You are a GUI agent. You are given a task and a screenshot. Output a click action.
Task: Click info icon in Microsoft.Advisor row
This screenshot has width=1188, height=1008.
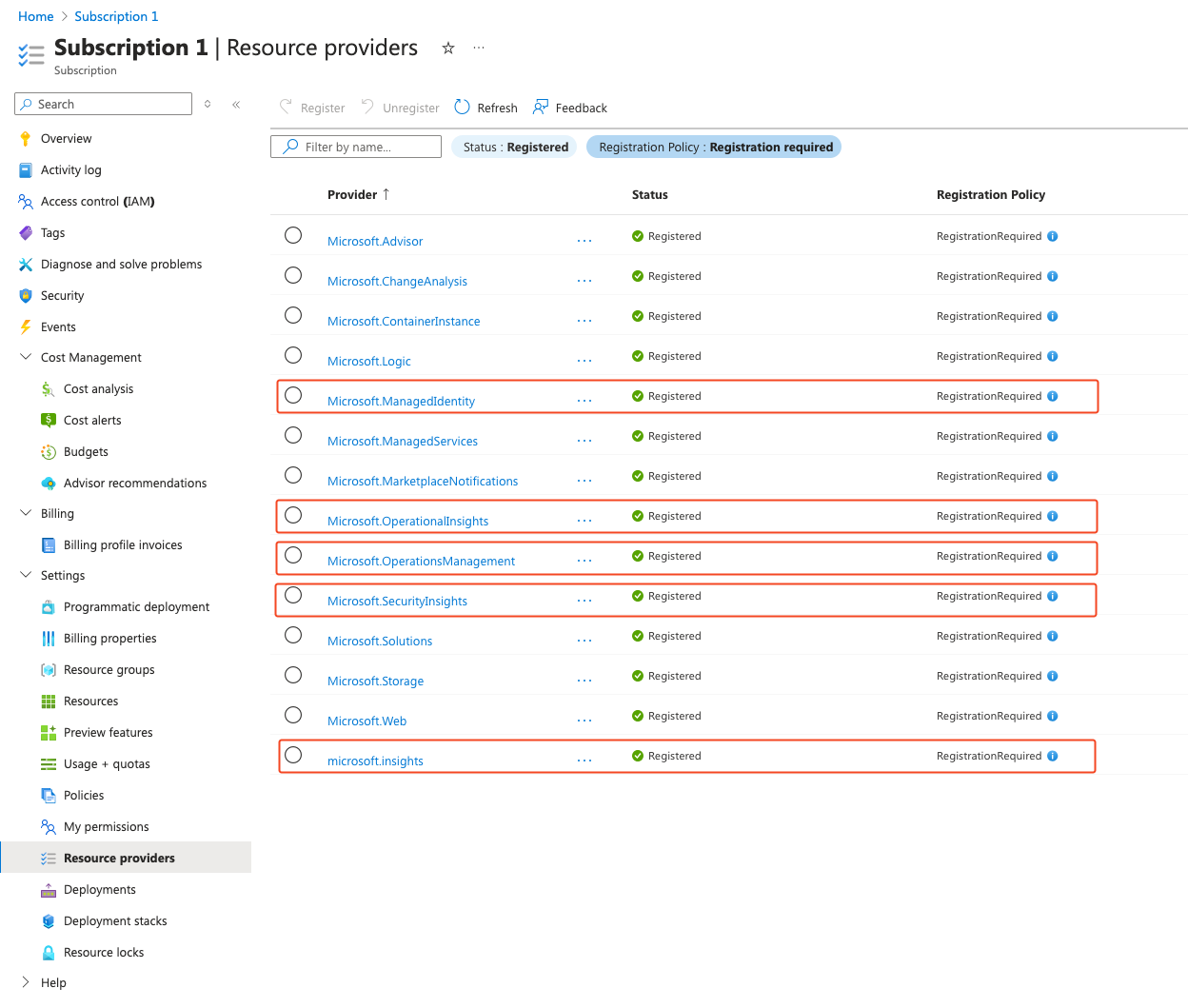click(1052, 236)
